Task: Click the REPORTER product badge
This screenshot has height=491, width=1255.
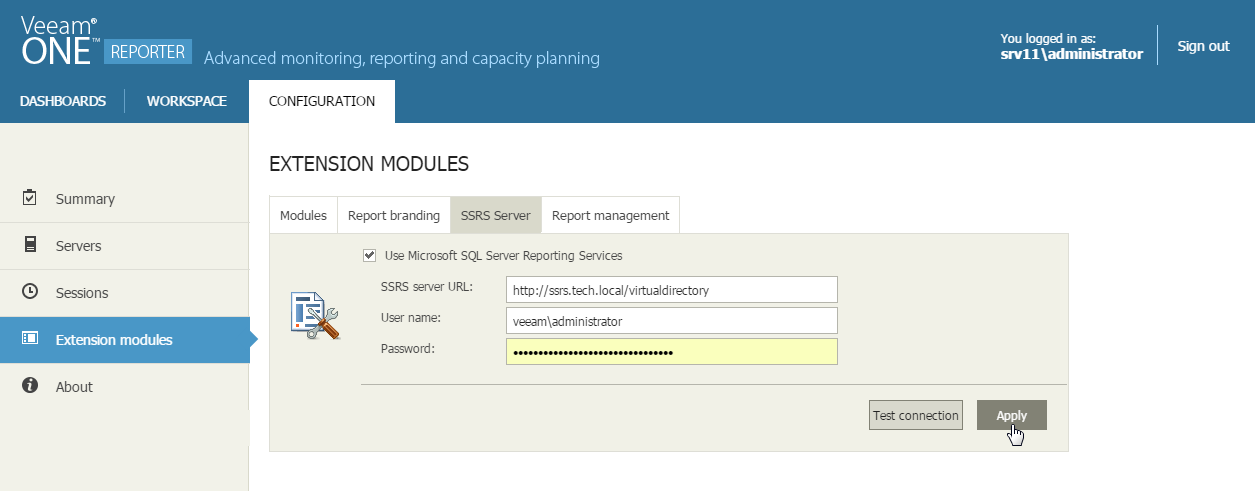Action: (x=148, y=52)
